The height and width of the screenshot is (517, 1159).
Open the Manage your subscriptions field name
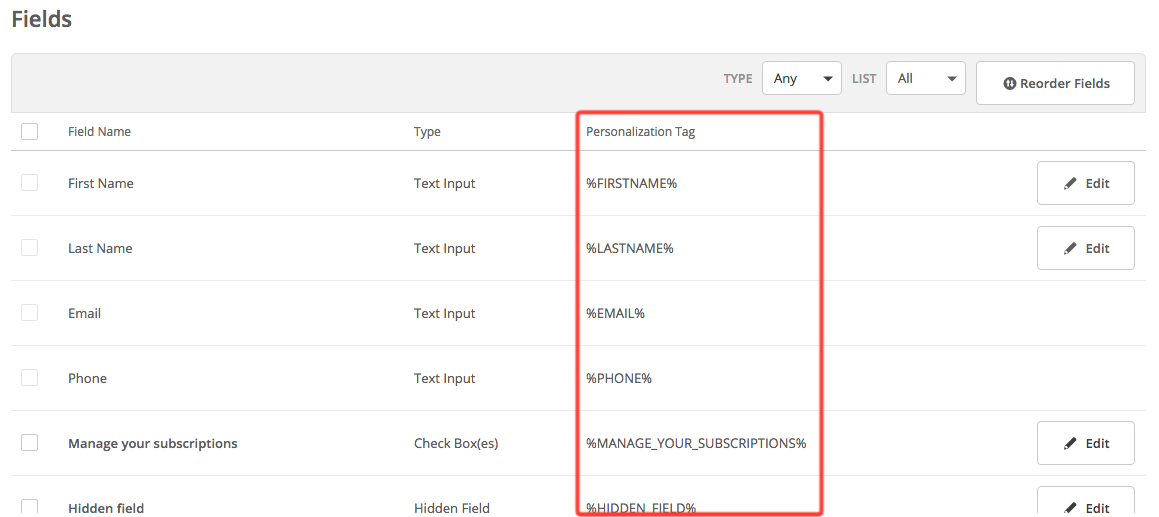pyautogui.click(x=152, y=443)
